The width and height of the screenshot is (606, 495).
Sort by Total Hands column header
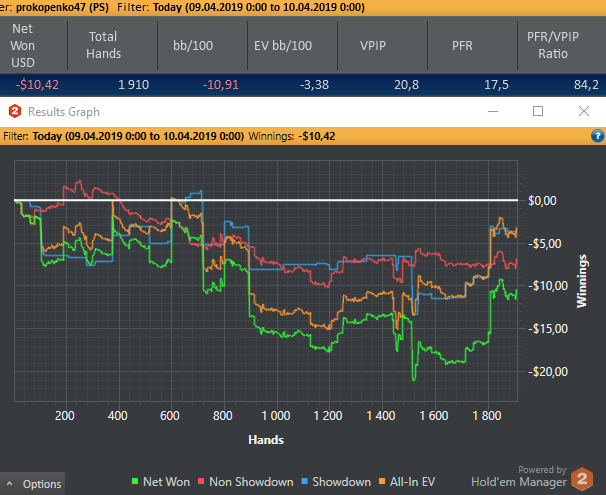pos(103,45)
